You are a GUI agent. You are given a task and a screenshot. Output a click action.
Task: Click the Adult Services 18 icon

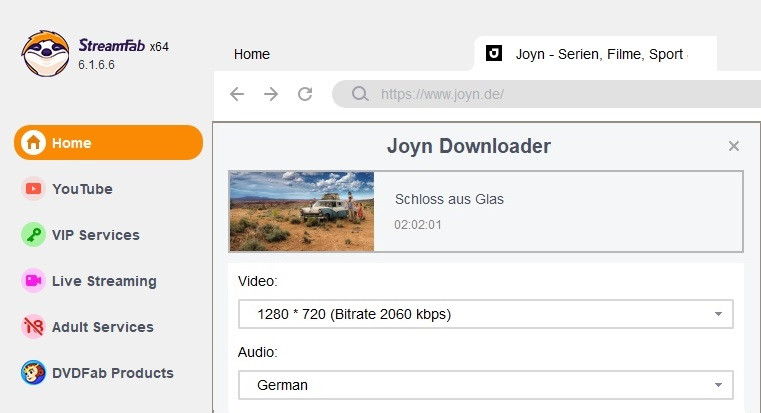click(x=33, y=327)
